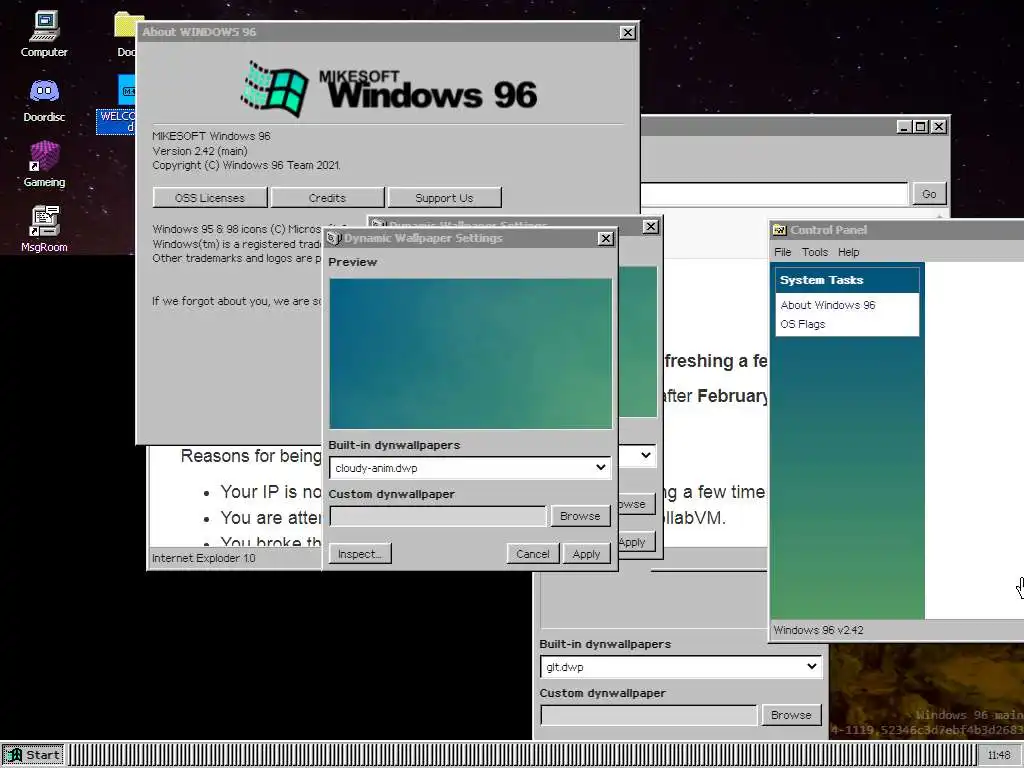Click the Control Panel title bar icon
Screen dimensions: 1024x768
(779, 230)
